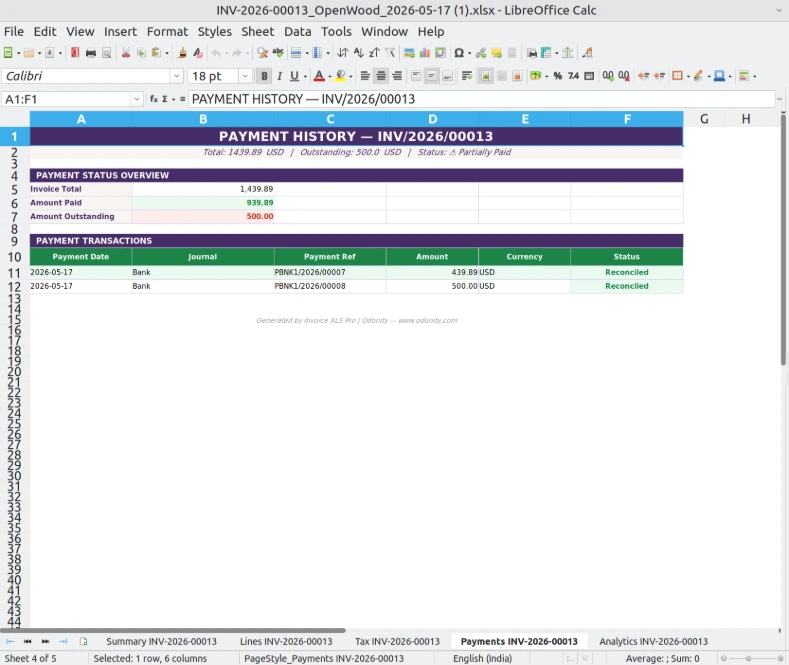Toggle Italic formatting button
789x665 pixels.
pyautogui.click(x=279, y=76)
